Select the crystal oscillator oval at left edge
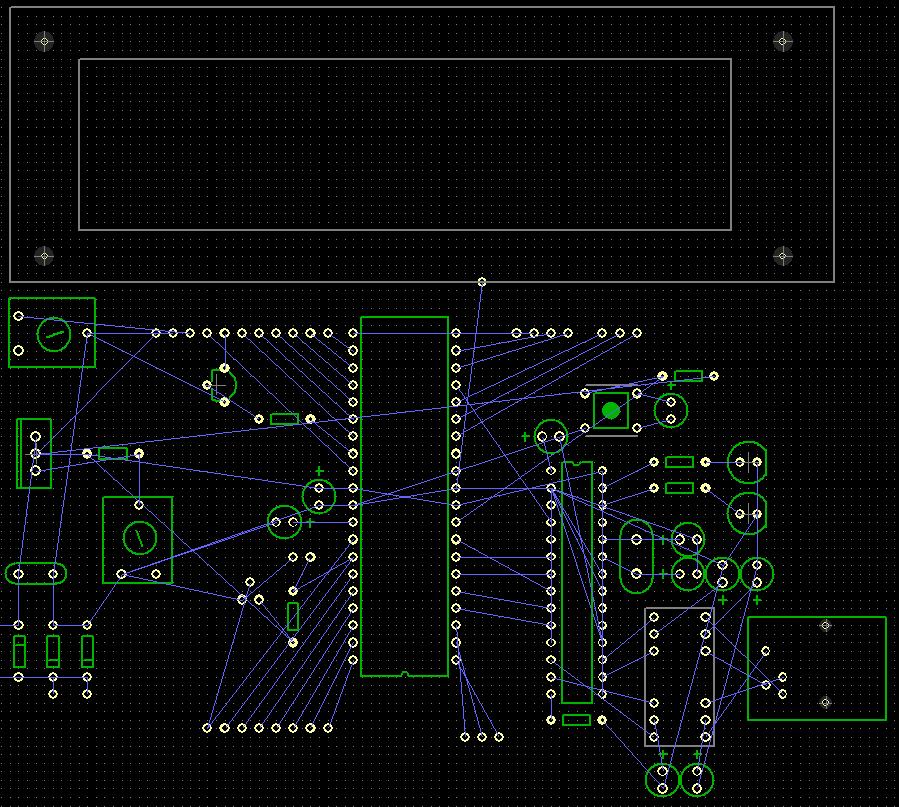 tap(36, 574)
